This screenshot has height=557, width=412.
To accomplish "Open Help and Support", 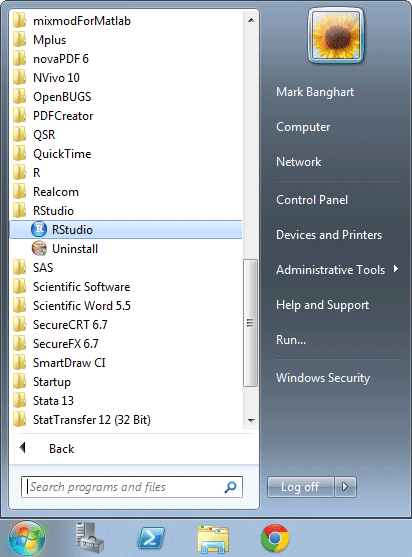I will (322, 305).
